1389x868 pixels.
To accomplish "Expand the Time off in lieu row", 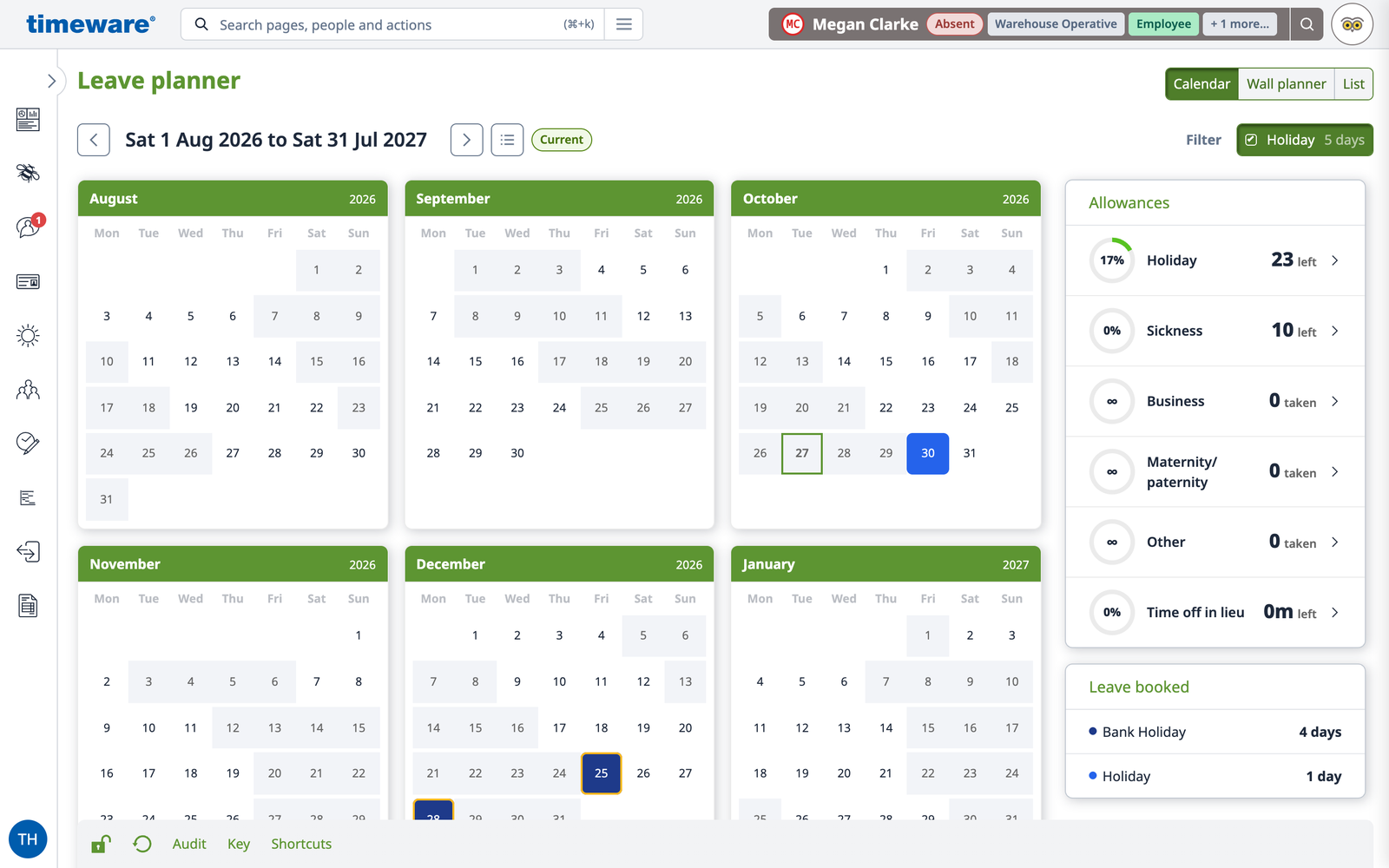I will pyautogui.click(x=1215, y=612).
